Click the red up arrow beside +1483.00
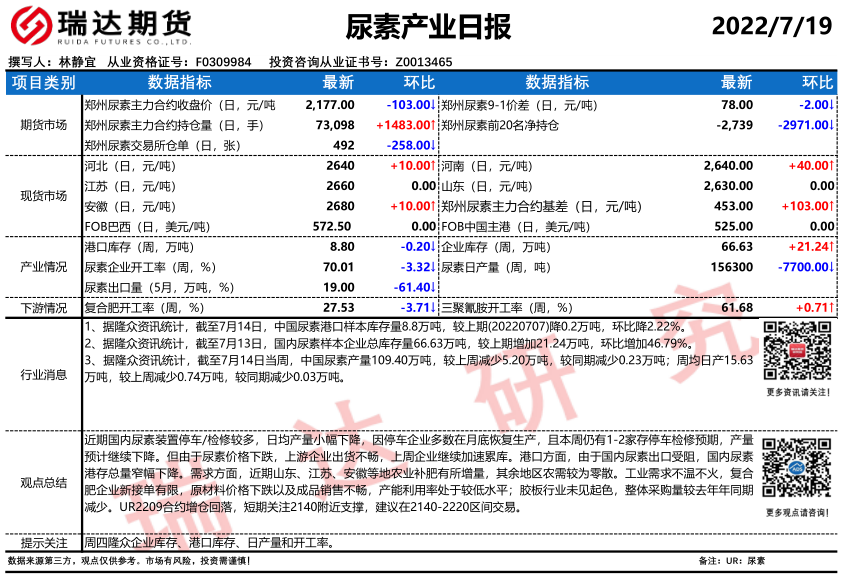The height and width of the screenshot is (578, 842). tap(432, 125)
